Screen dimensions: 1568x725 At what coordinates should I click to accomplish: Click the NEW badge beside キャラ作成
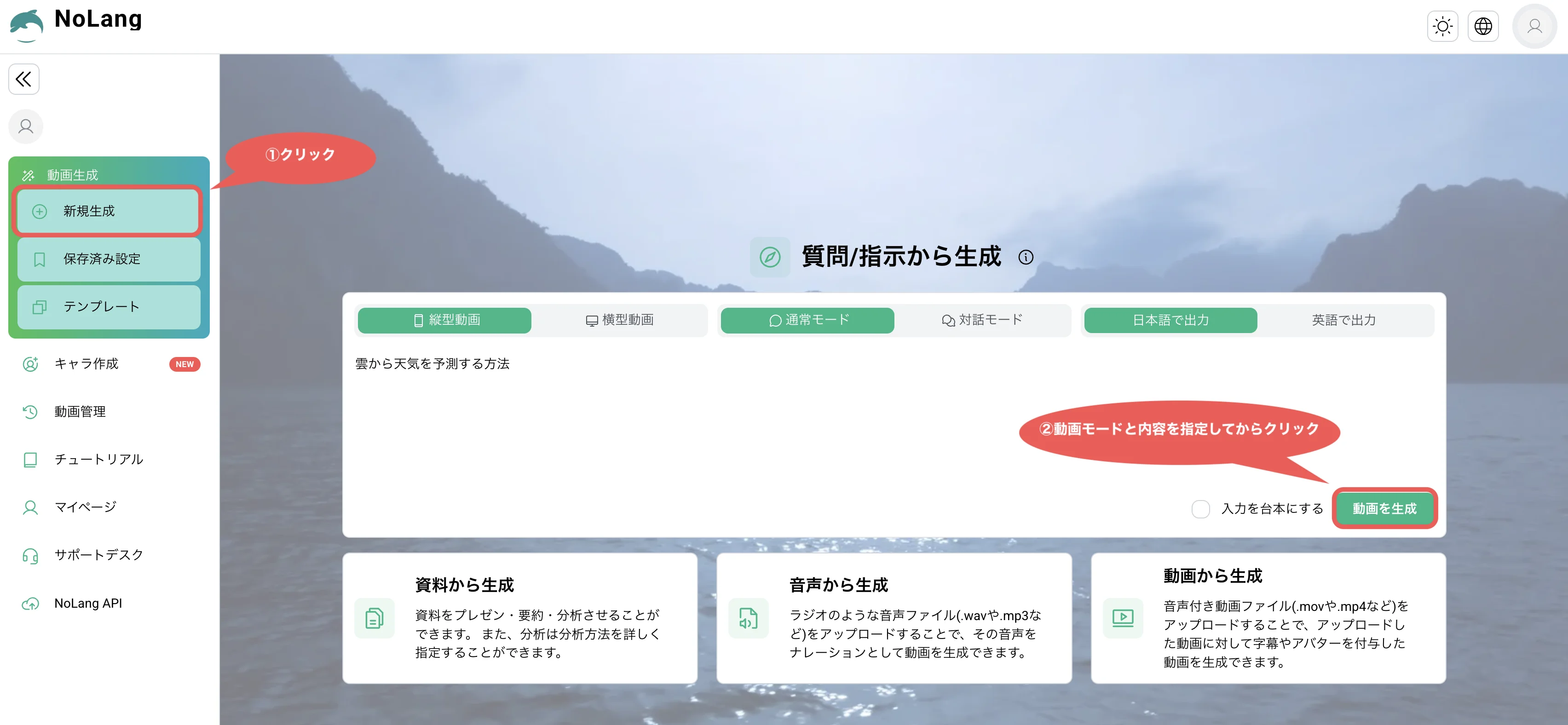(x=184, y=365)
